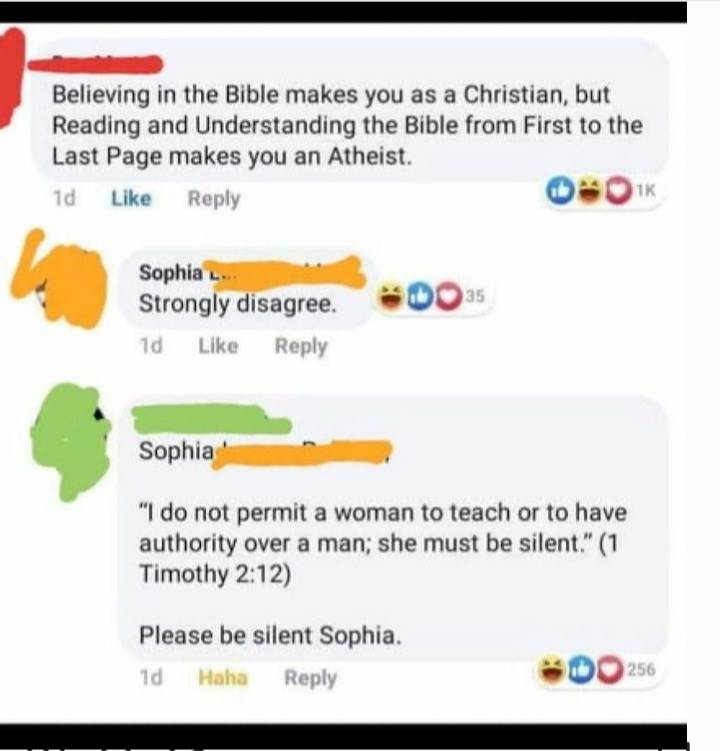Image resolution: width=720 pixels, height=751 pixels.
Task: Click heart reaction on Timothy reply
Action: (x=610, y=671)
